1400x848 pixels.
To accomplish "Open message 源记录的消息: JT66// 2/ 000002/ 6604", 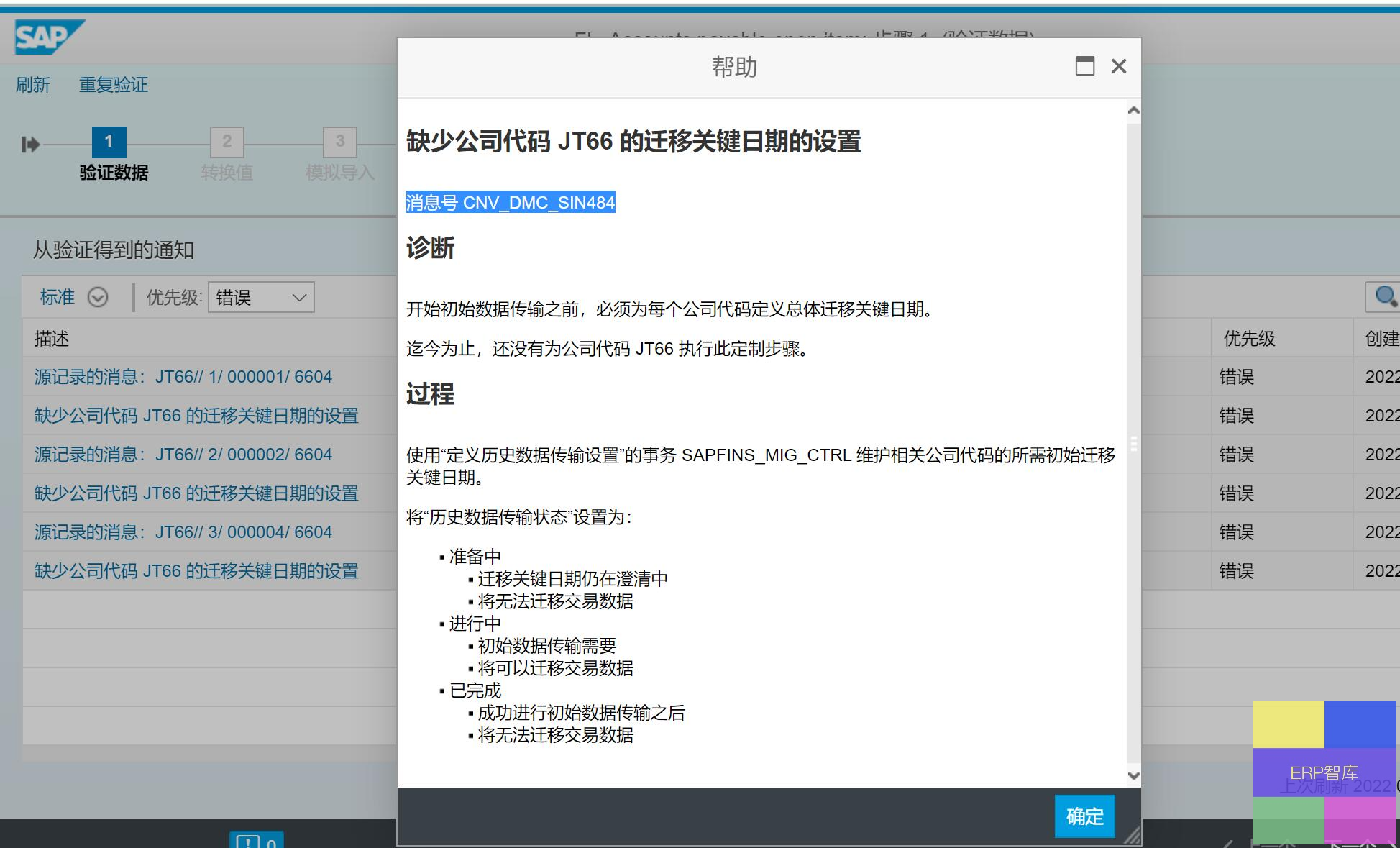I will pos(183,455).
